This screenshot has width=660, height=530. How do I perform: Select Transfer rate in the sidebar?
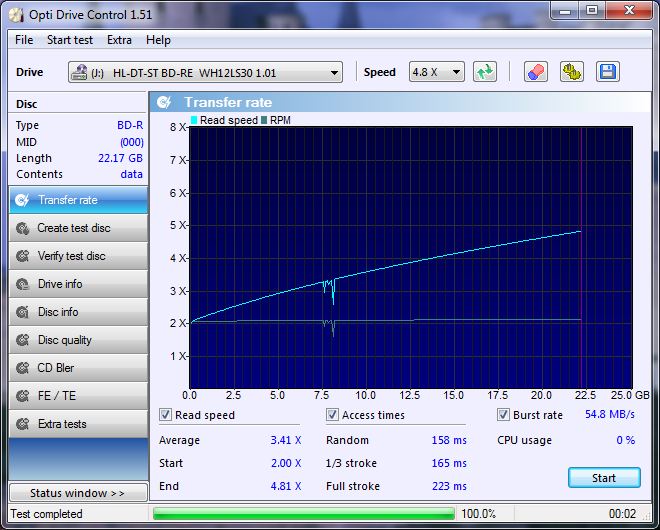[x=77, y=200]
